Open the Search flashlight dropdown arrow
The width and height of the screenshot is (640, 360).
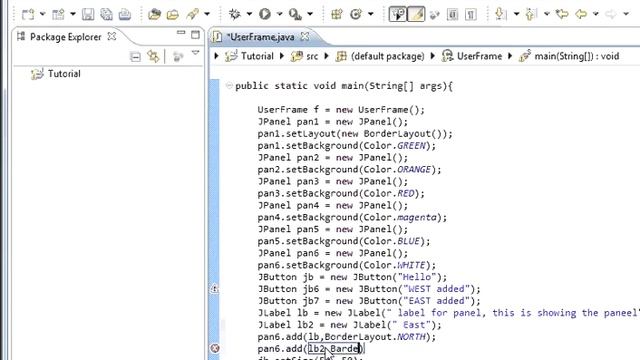tap(207, 14)
